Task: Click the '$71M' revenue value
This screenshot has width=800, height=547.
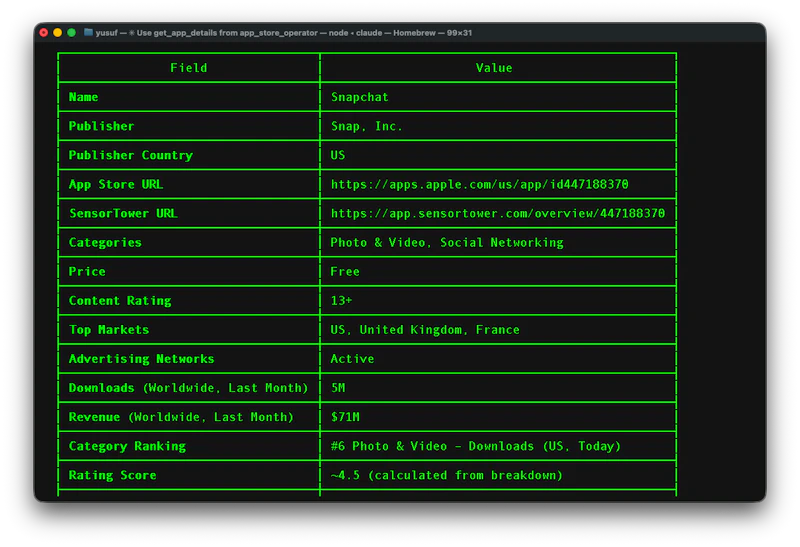Action: (x=345, y=417)
